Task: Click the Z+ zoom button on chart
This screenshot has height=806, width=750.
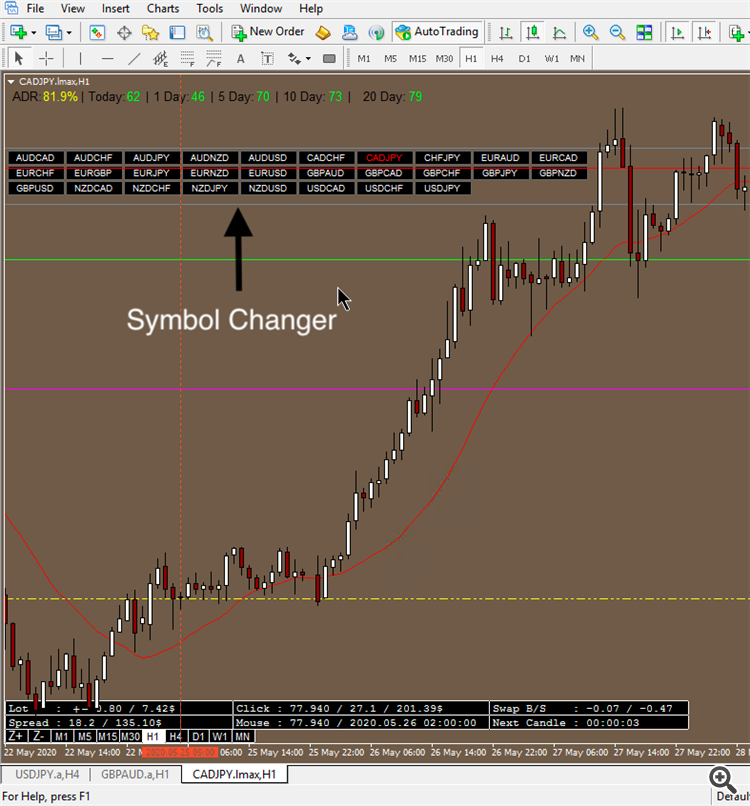Action: pyautogui.click(x=16, y=736)
